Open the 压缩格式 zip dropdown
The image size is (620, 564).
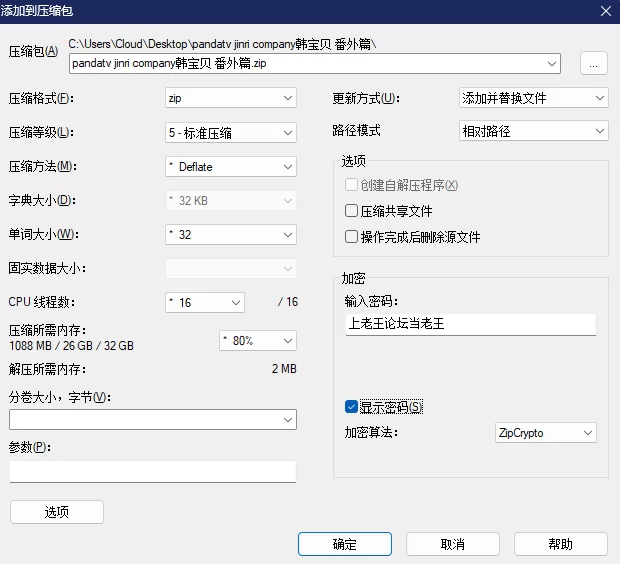[x=231, y=98]
